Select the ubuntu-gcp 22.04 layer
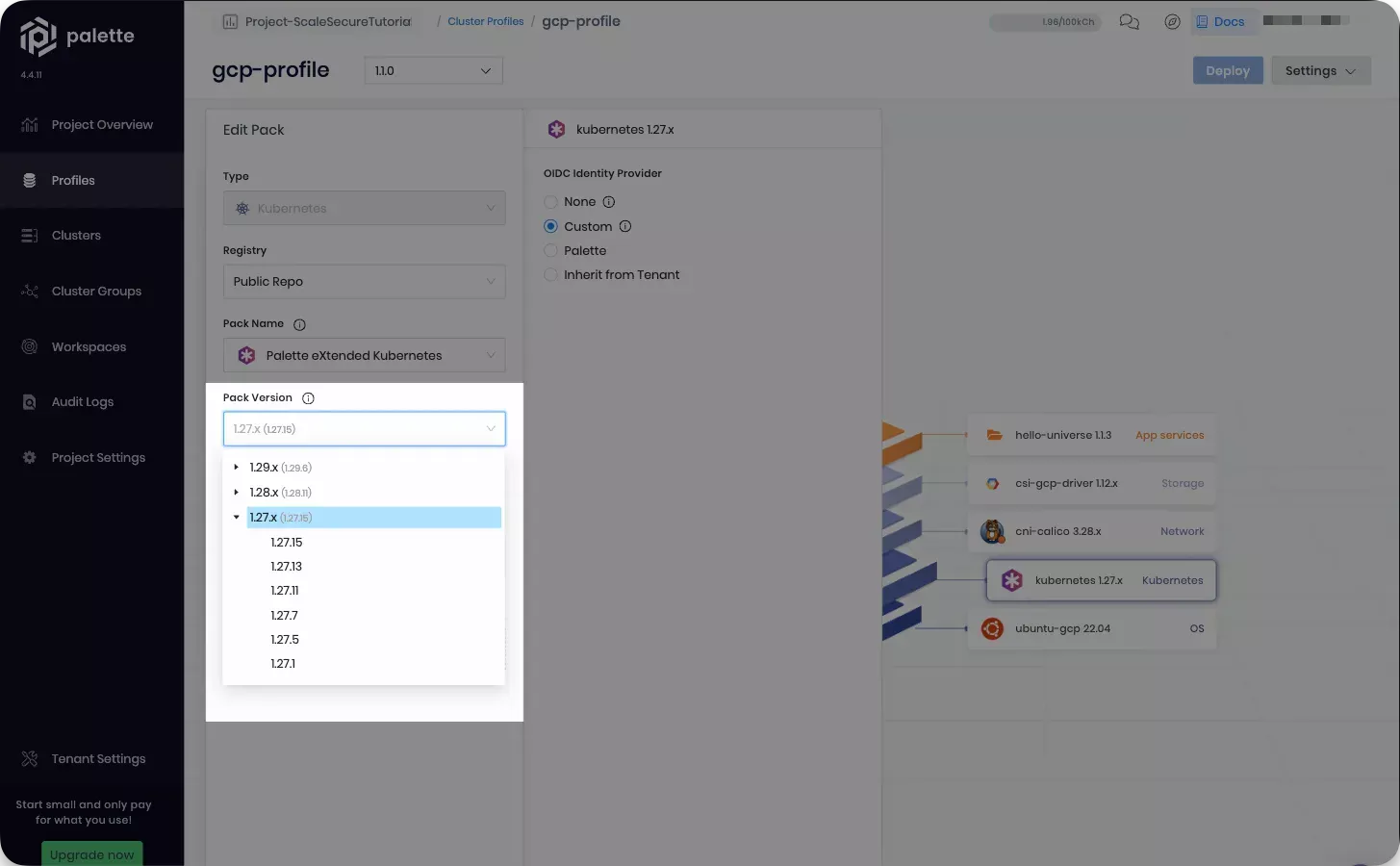Image resolution: width=1400 pixels, height=866 pixels. click(1091, 628)
